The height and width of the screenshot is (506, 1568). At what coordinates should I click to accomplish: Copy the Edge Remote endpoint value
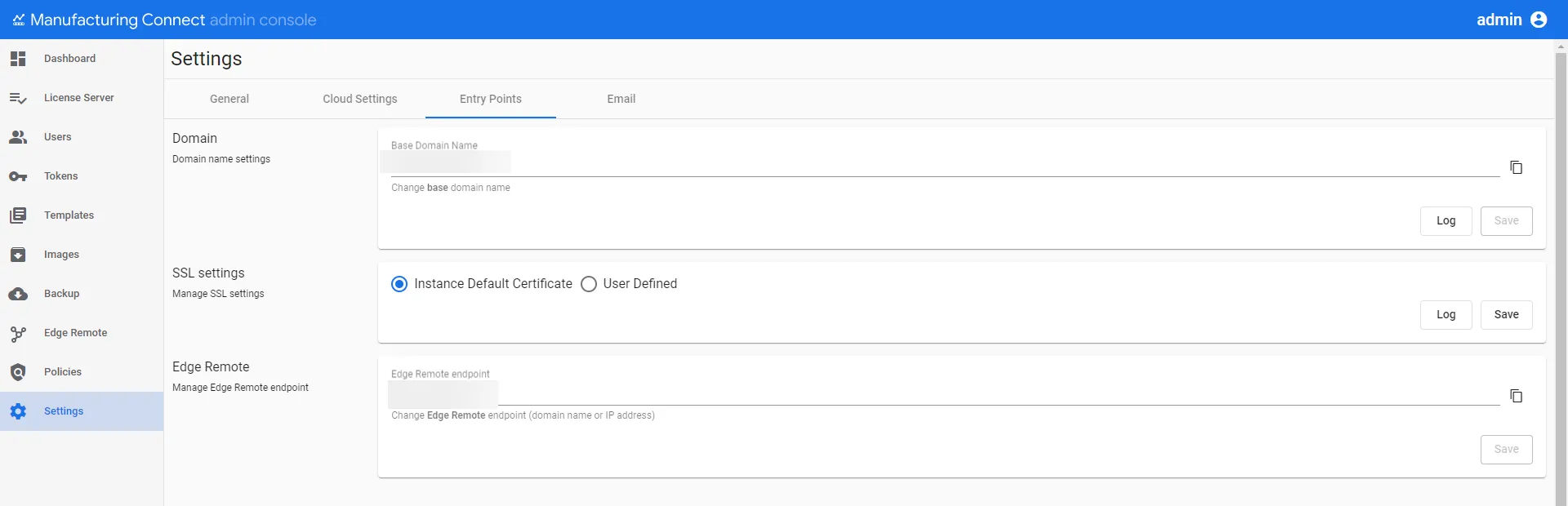click(x=1517, y=396)
